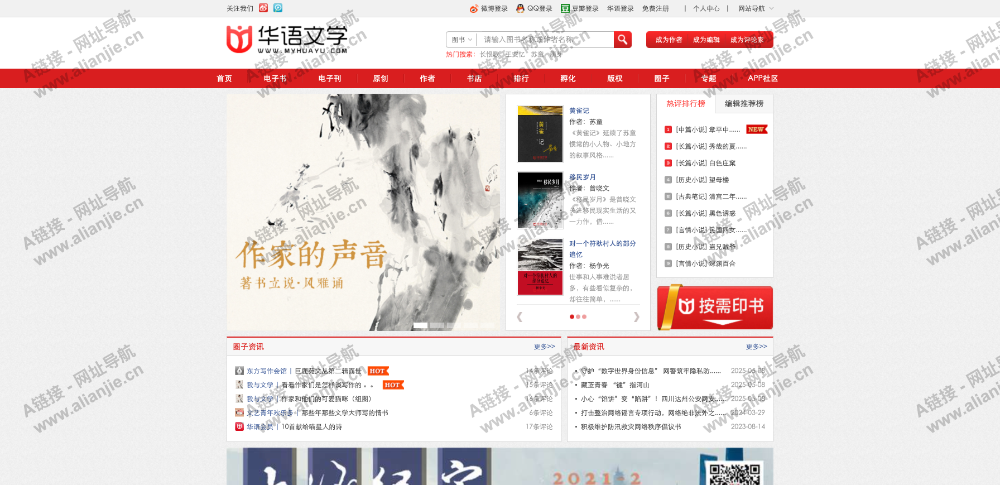
Task: Open the hot search term 长恨歌
Action: tap(489, 54)
